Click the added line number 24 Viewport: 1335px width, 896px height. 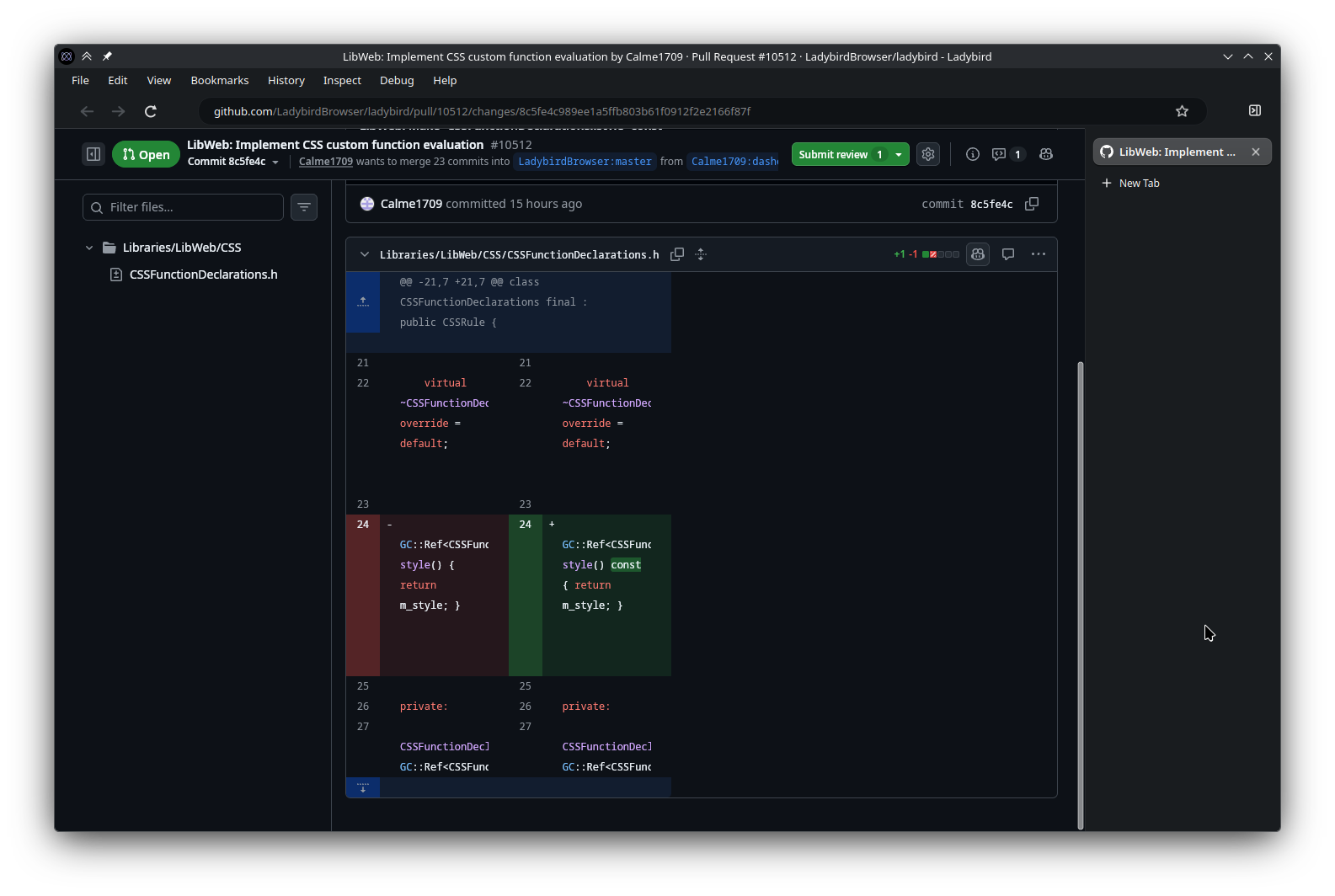(525, 525)
